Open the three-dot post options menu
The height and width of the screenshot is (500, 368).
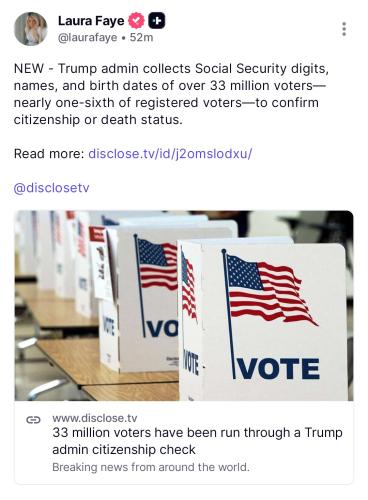(344, 29)
